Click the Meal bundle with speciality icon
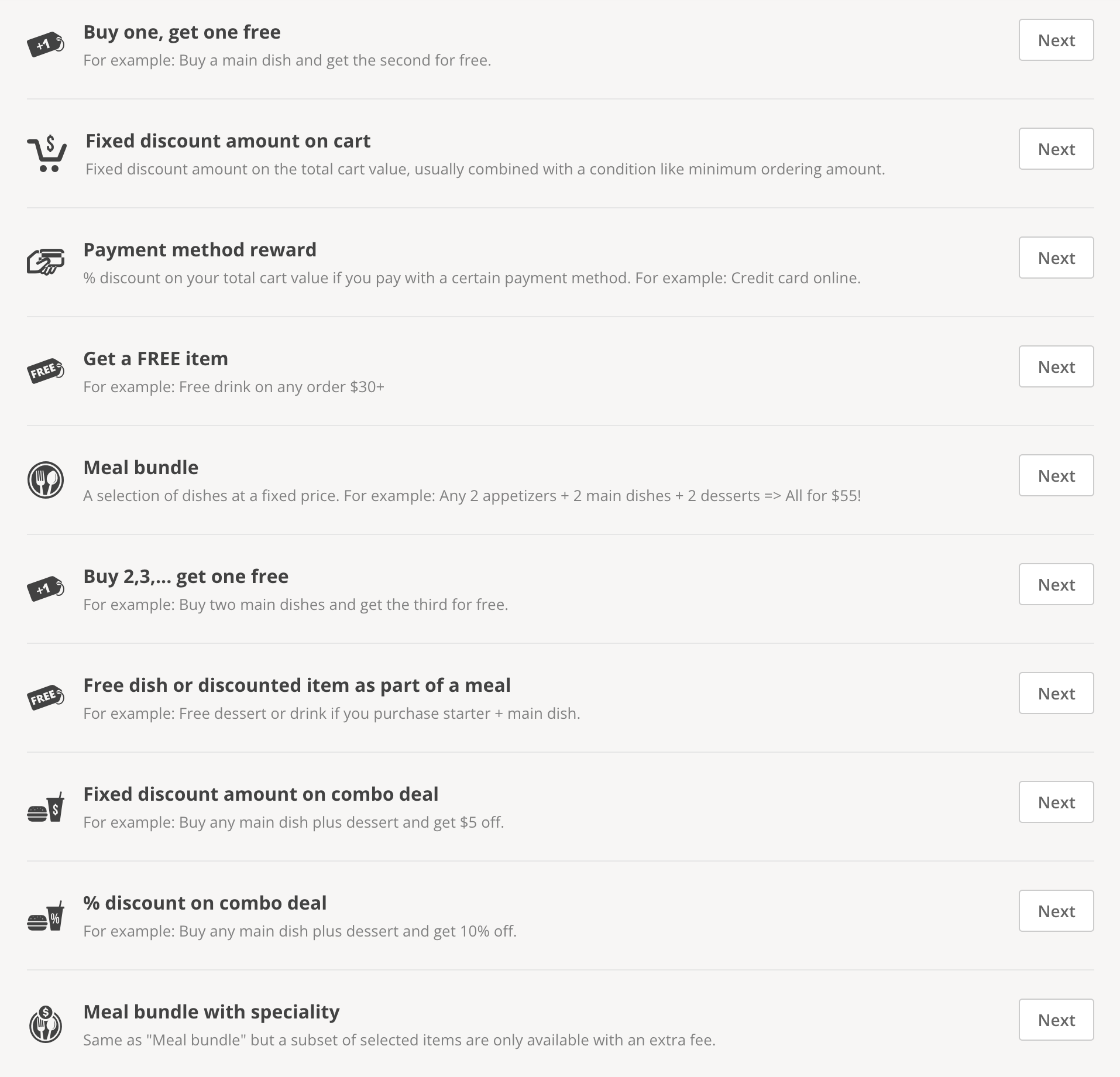 click(46, 1024)
